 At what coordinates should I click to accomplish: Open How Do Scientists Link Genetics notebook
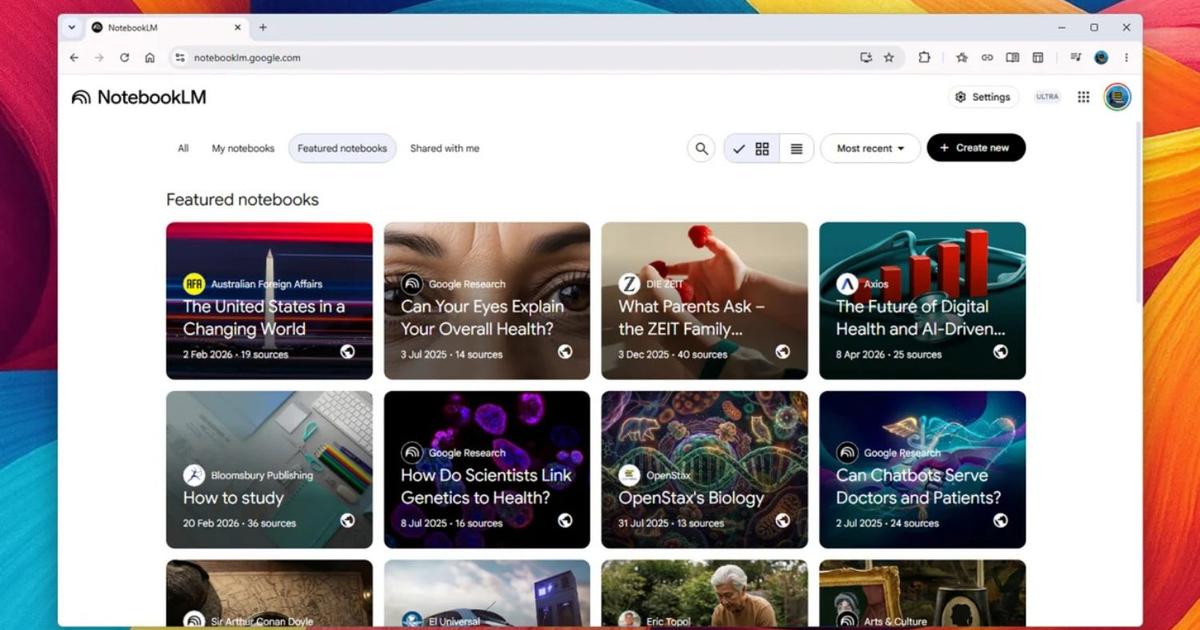tap(487, 469)
